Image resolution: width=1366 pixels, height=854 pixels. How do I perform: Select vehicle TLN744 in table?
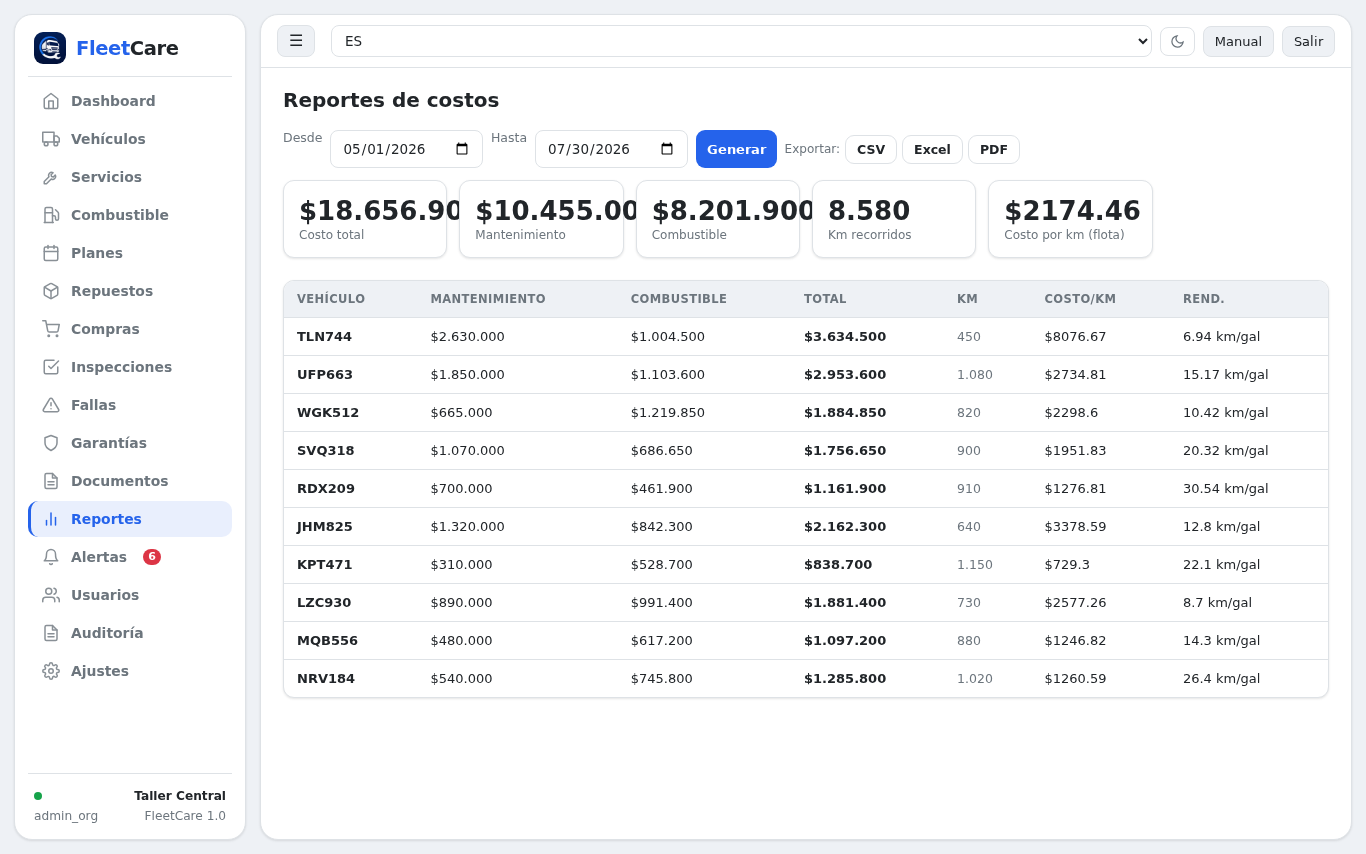(324, 337)
